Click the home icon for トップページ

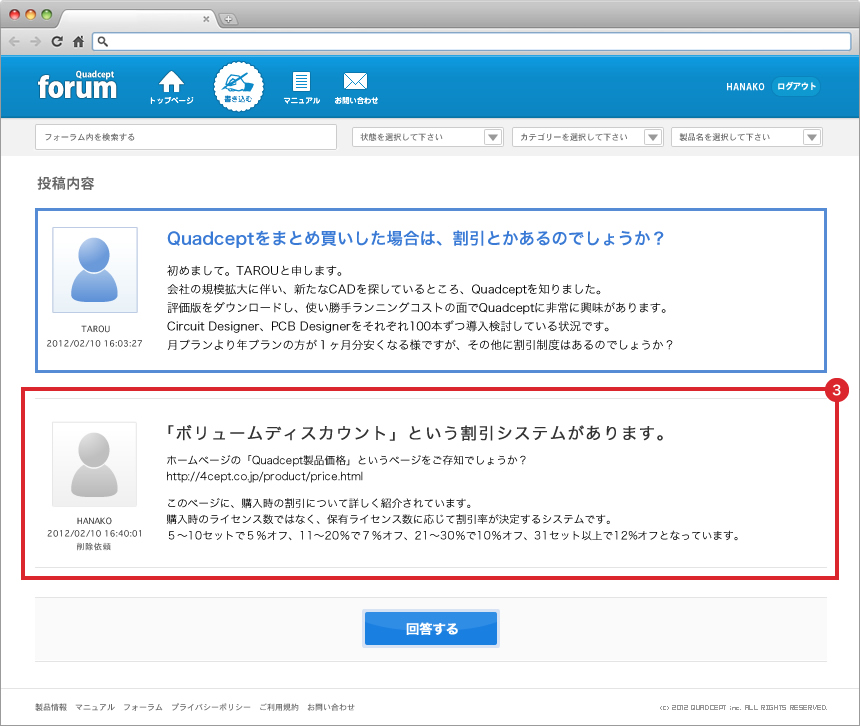(172, 82)
